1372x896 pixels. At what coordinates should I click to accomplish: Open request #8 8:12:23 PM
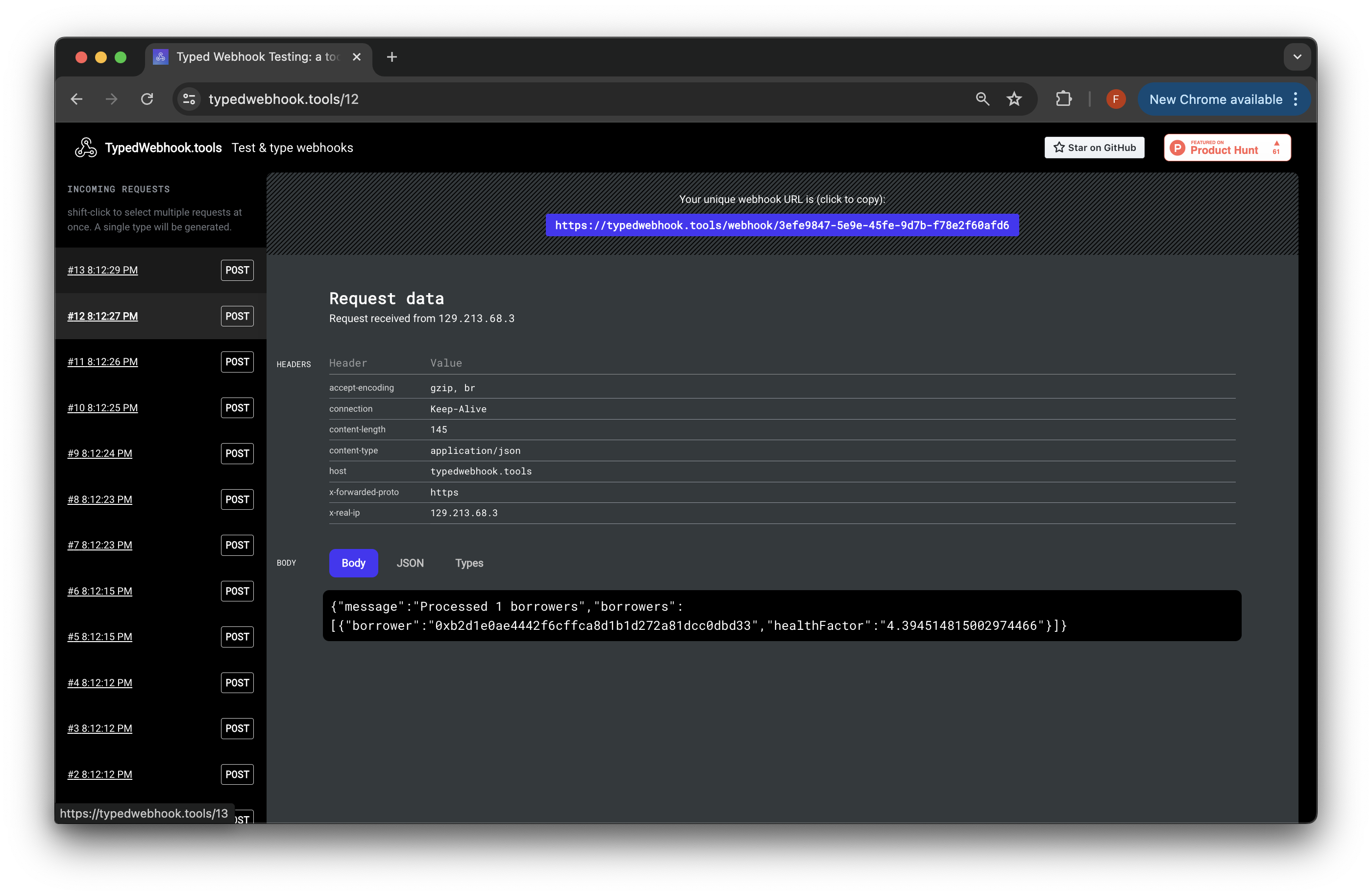(x=100, y=499)
